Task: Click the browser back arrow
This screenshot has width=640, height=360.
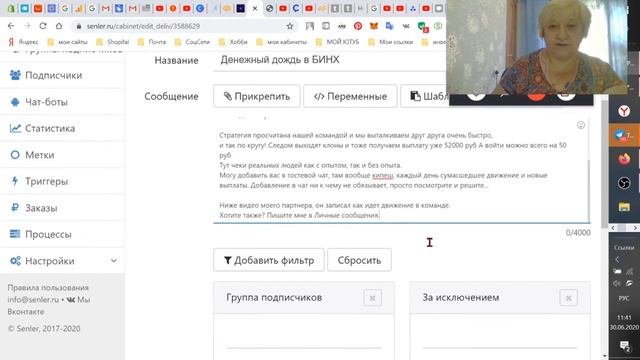Action: click(x=11, y=26)
